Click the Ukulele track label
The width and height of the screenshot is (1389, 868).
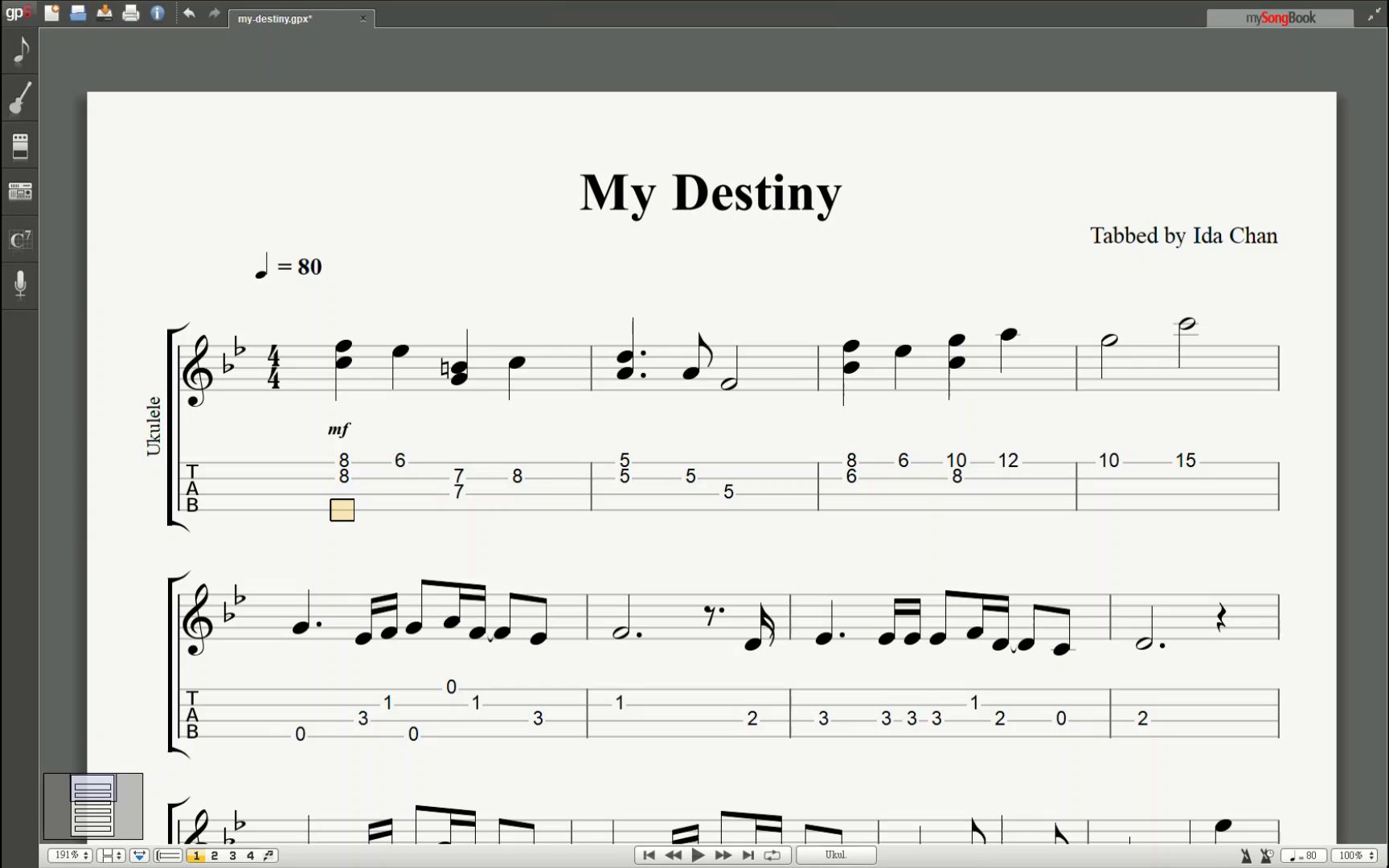pyautogui.click(x=154, y=426)
